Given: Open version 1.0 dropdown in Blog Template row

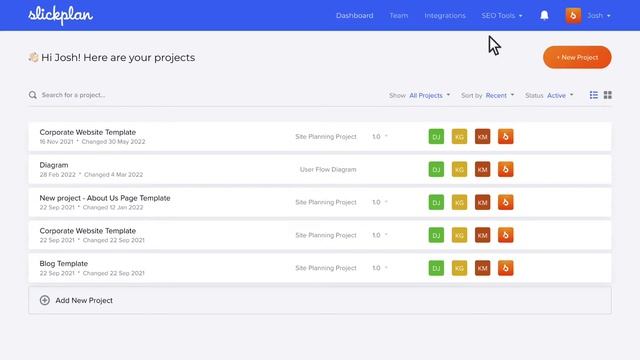Looking at the screenshot, I should tap(380, 268).
